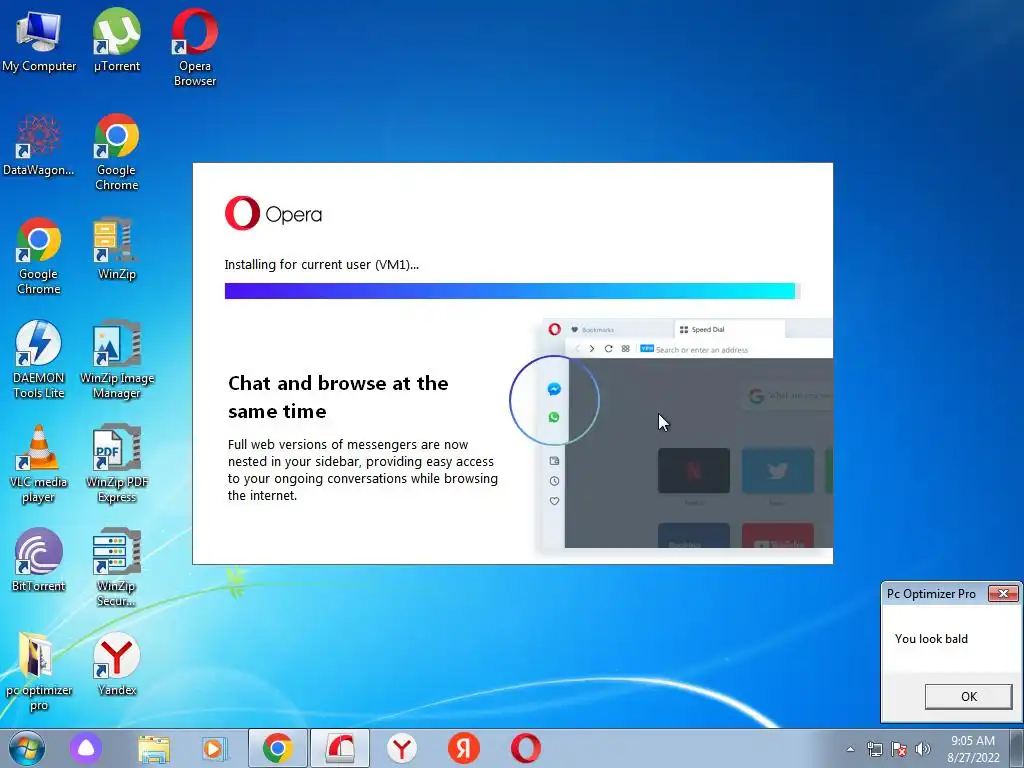Viewport: 1024px width, 768px height.
Task: Click the Opera logo in the installer
Action: tap(273, 214)
